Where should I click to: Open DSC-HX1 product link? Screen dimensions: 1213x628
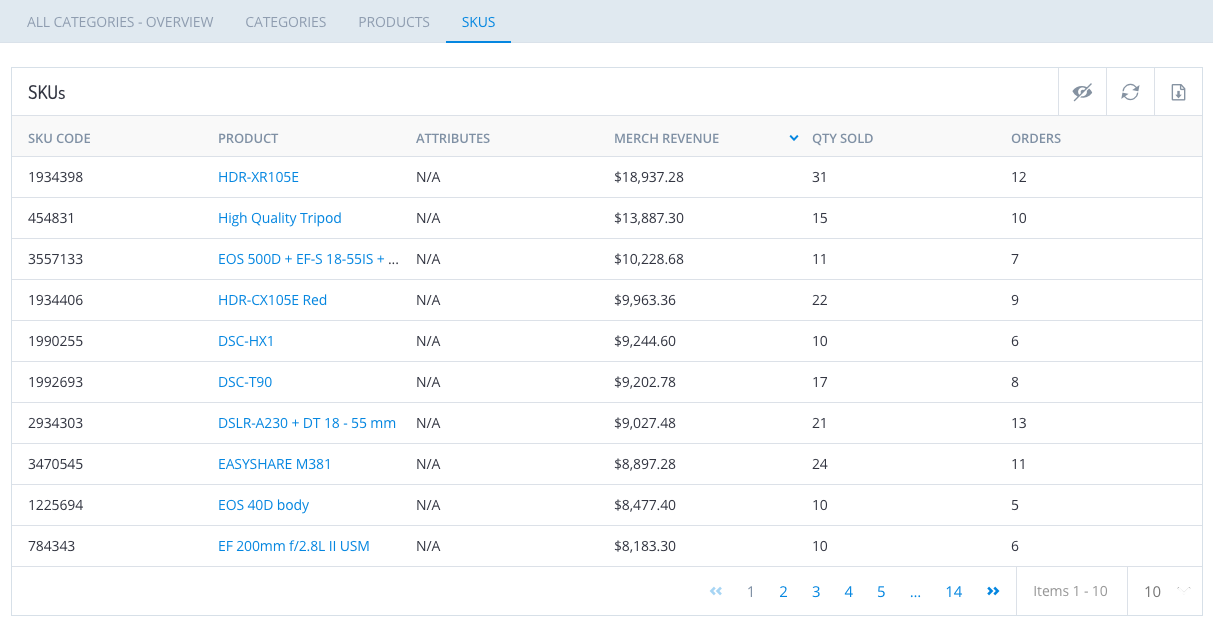pos(246,341)
